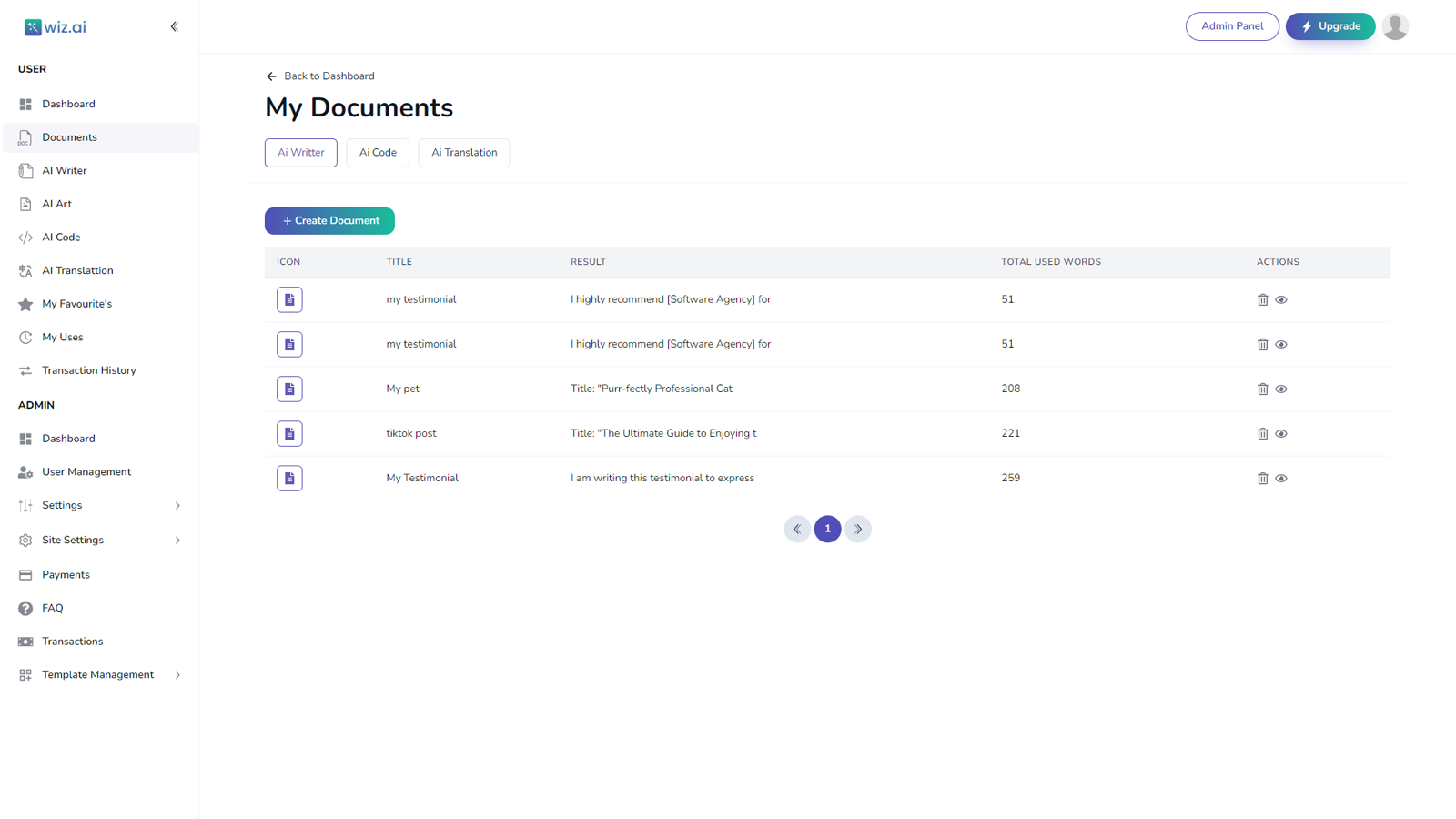Open the Documents section in sidebar

coord(69,136)
